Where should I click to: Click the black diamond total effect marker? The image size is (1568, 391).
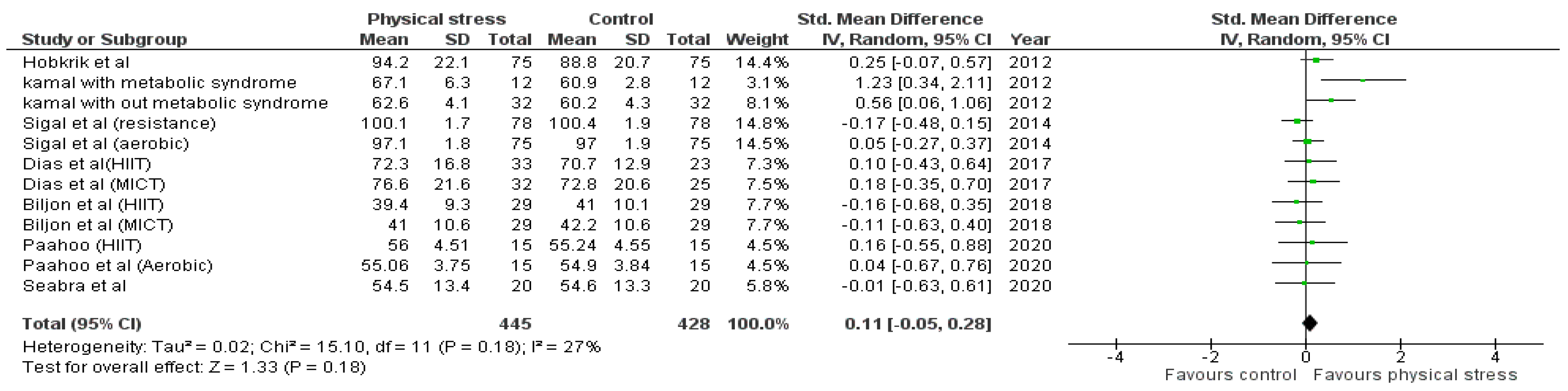[x=1310, y=323]
